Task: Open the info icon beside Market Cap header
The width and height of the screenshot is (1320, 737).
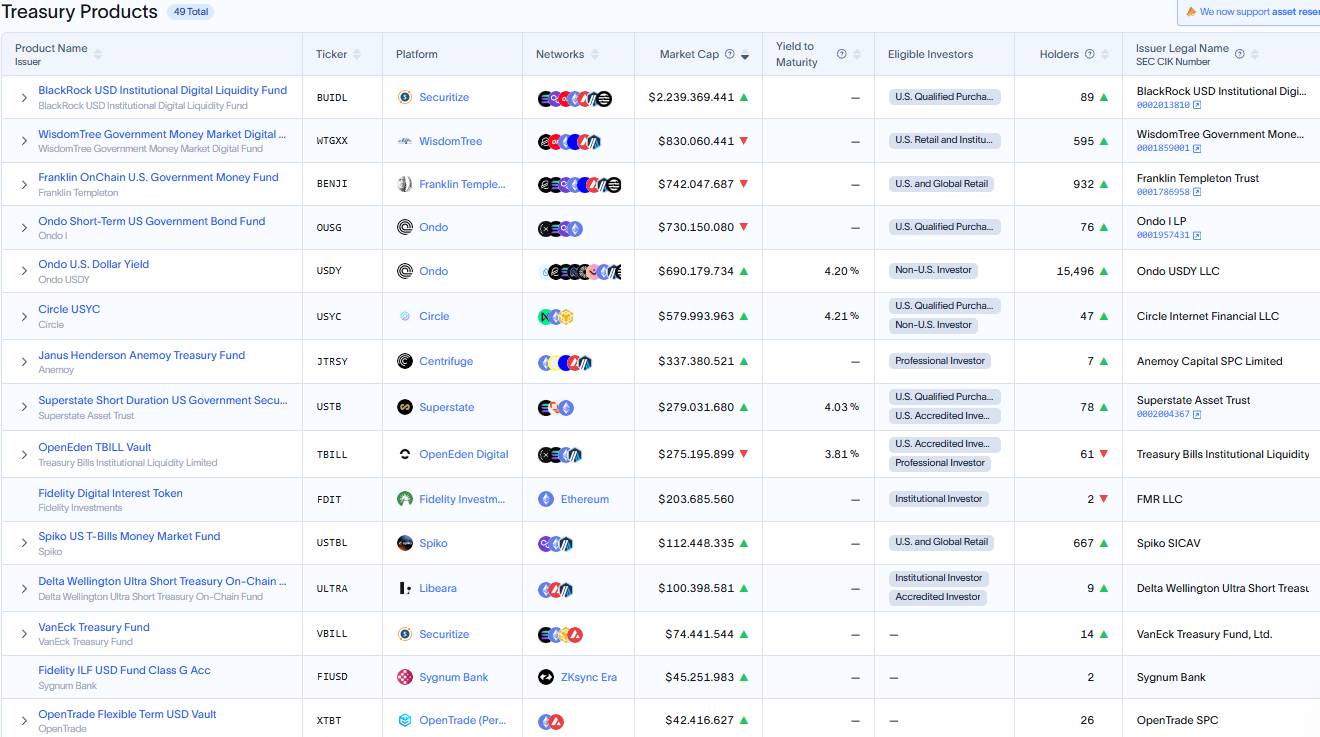Action: (730, 54)
